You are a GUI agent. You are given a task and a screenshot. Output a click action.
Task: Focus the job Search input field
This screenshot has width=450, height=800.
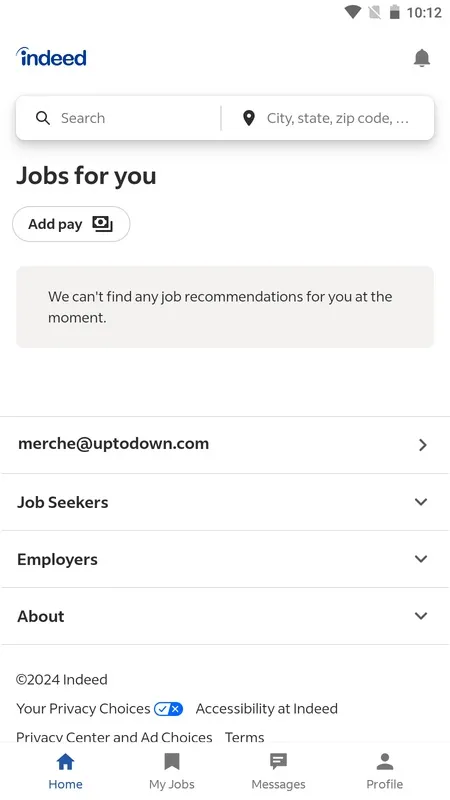pyautogui.click(x=118, y=118)
